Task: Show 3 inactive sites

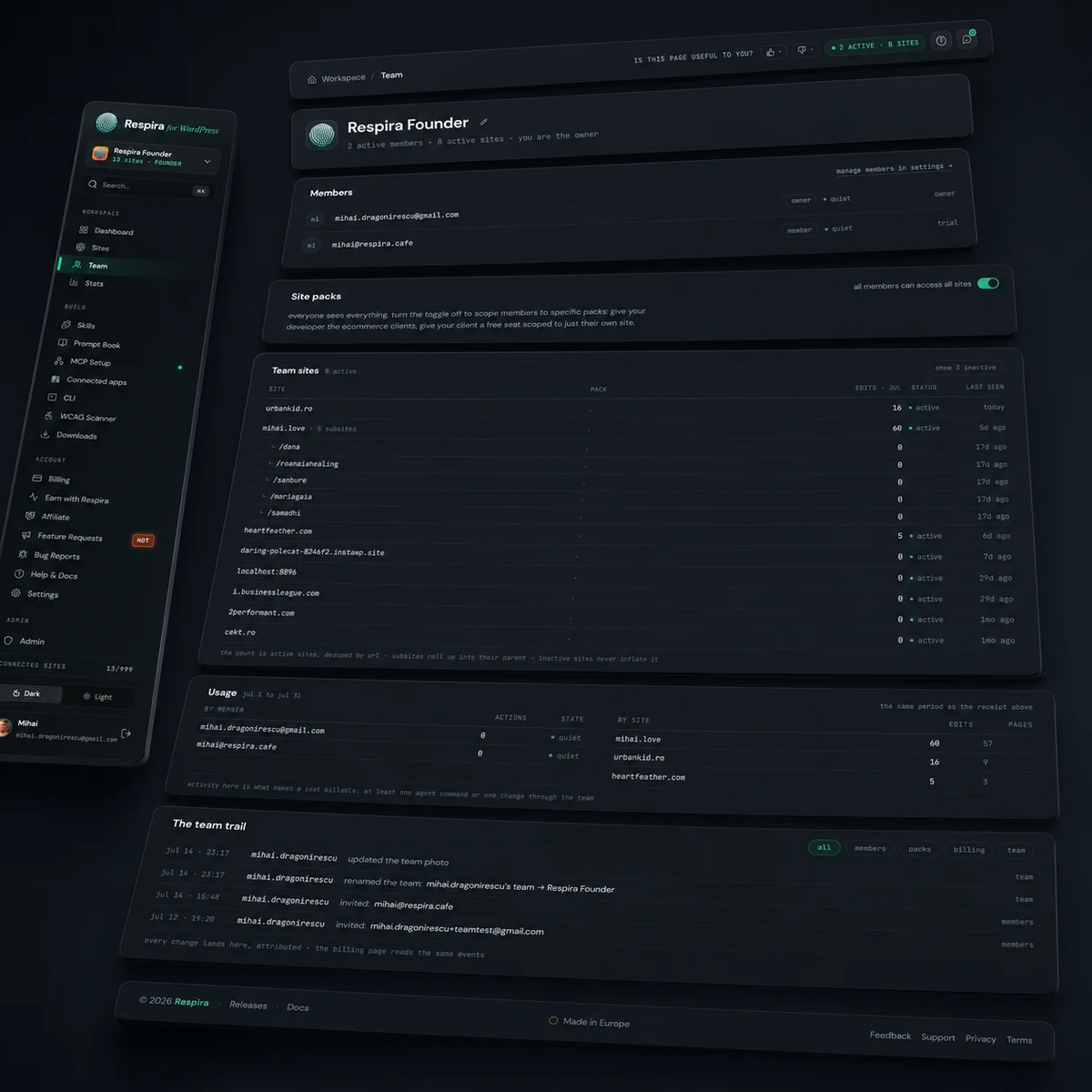Action: tap(966, 368)
